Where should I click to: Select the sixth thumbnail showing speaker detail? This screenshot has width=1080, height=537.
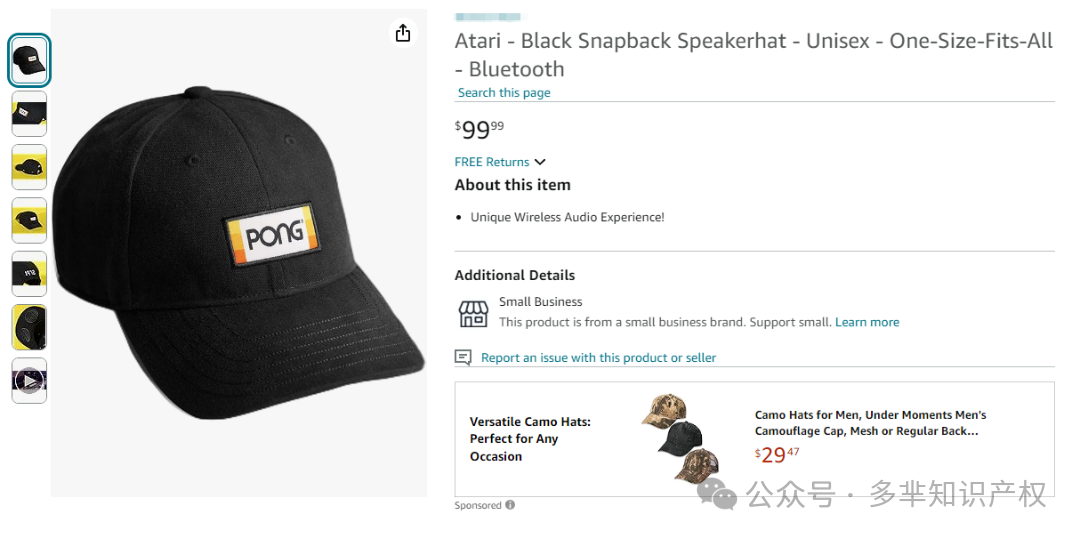29,327
